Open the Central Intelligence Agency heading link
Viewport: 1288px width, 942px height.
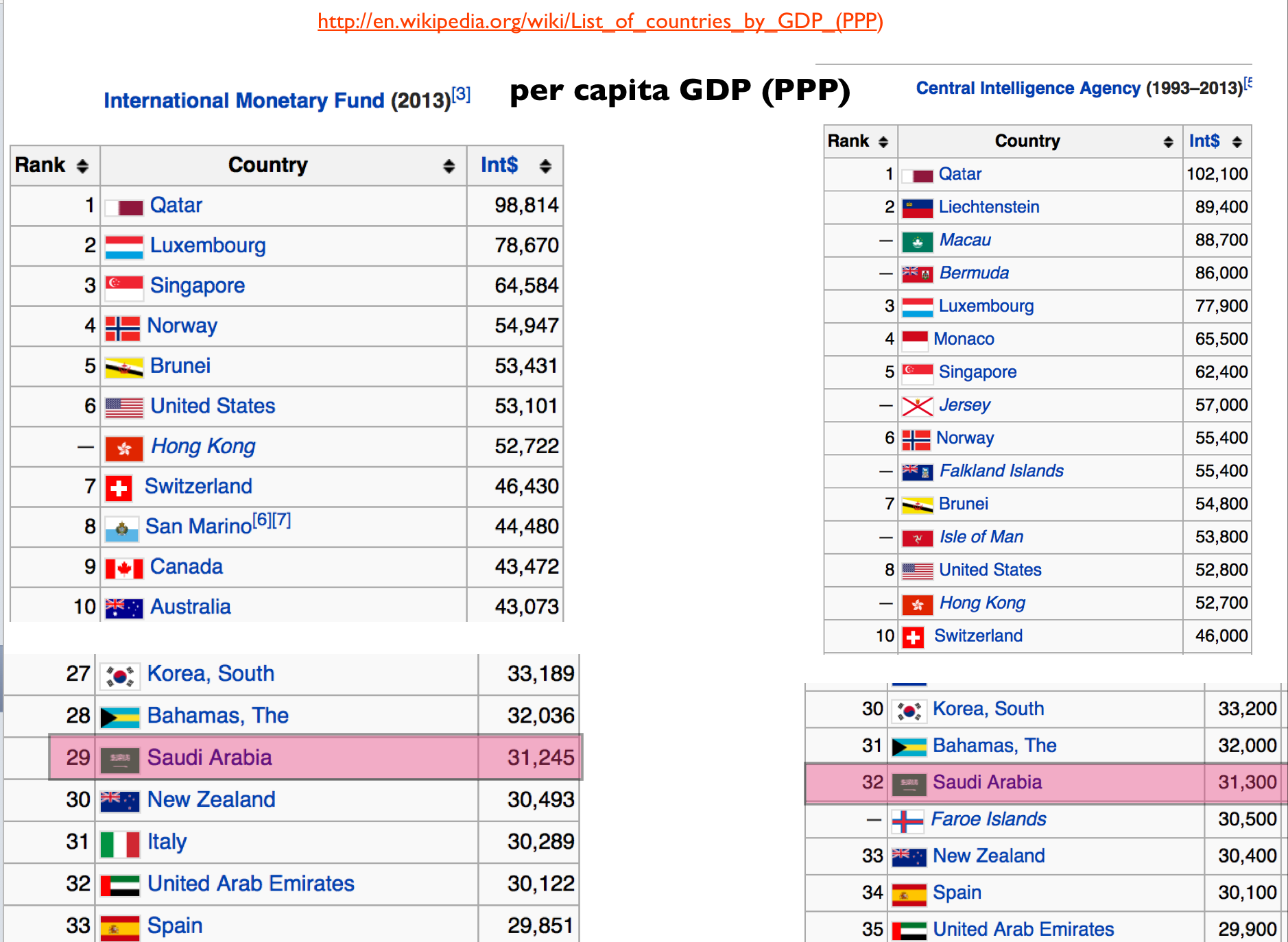(1028, 88)
